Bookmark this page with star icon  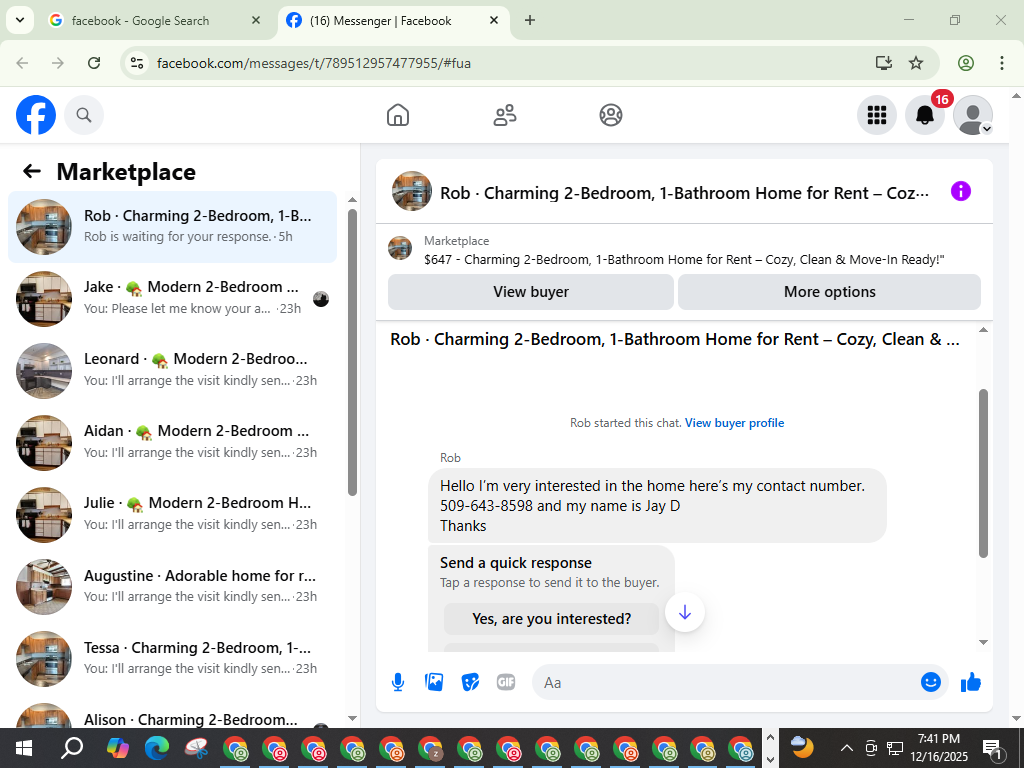click(x=916, y=63)
